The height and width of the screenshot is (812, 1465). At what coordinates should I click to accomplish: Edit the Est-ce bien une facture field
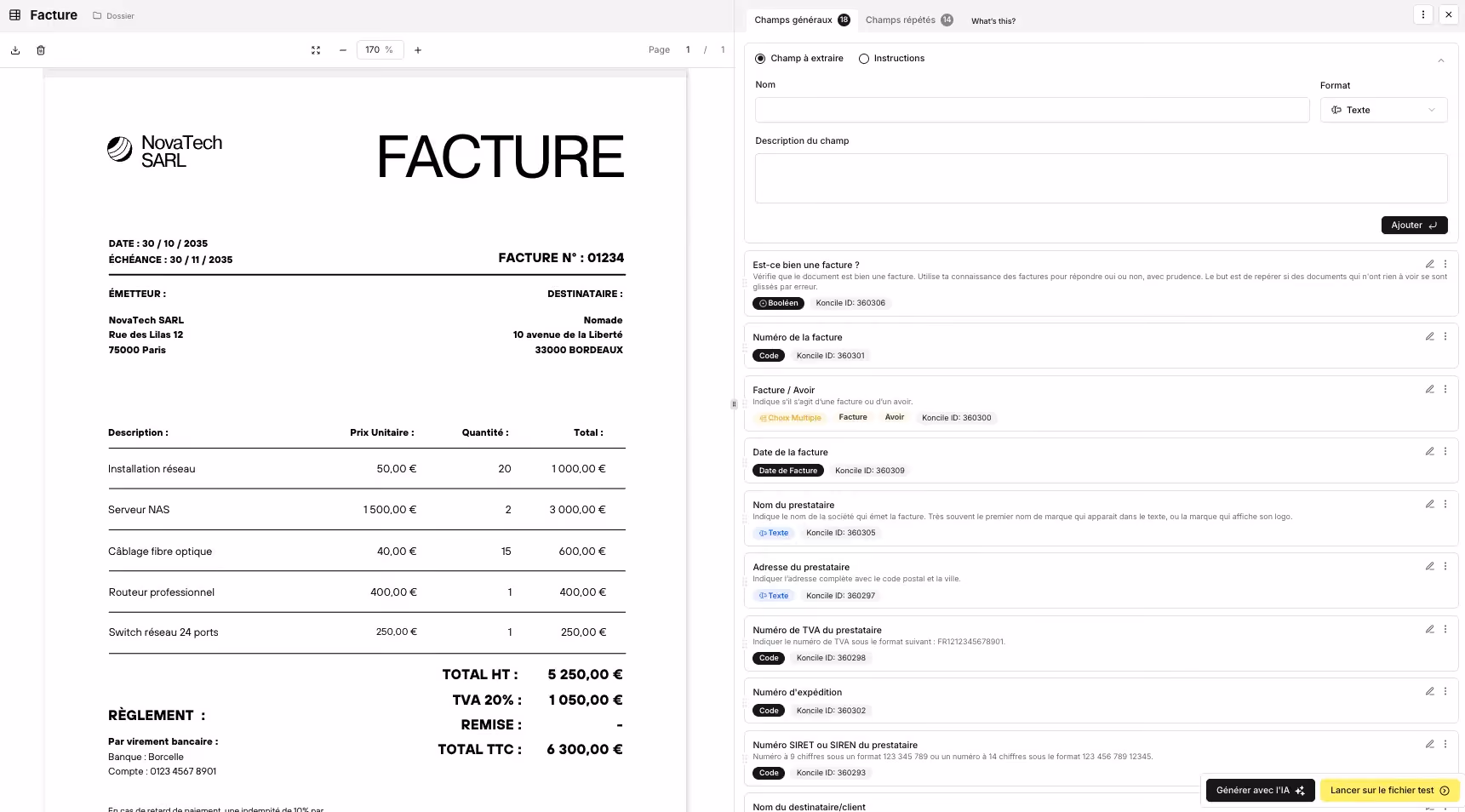click(x=1430, y=265)
